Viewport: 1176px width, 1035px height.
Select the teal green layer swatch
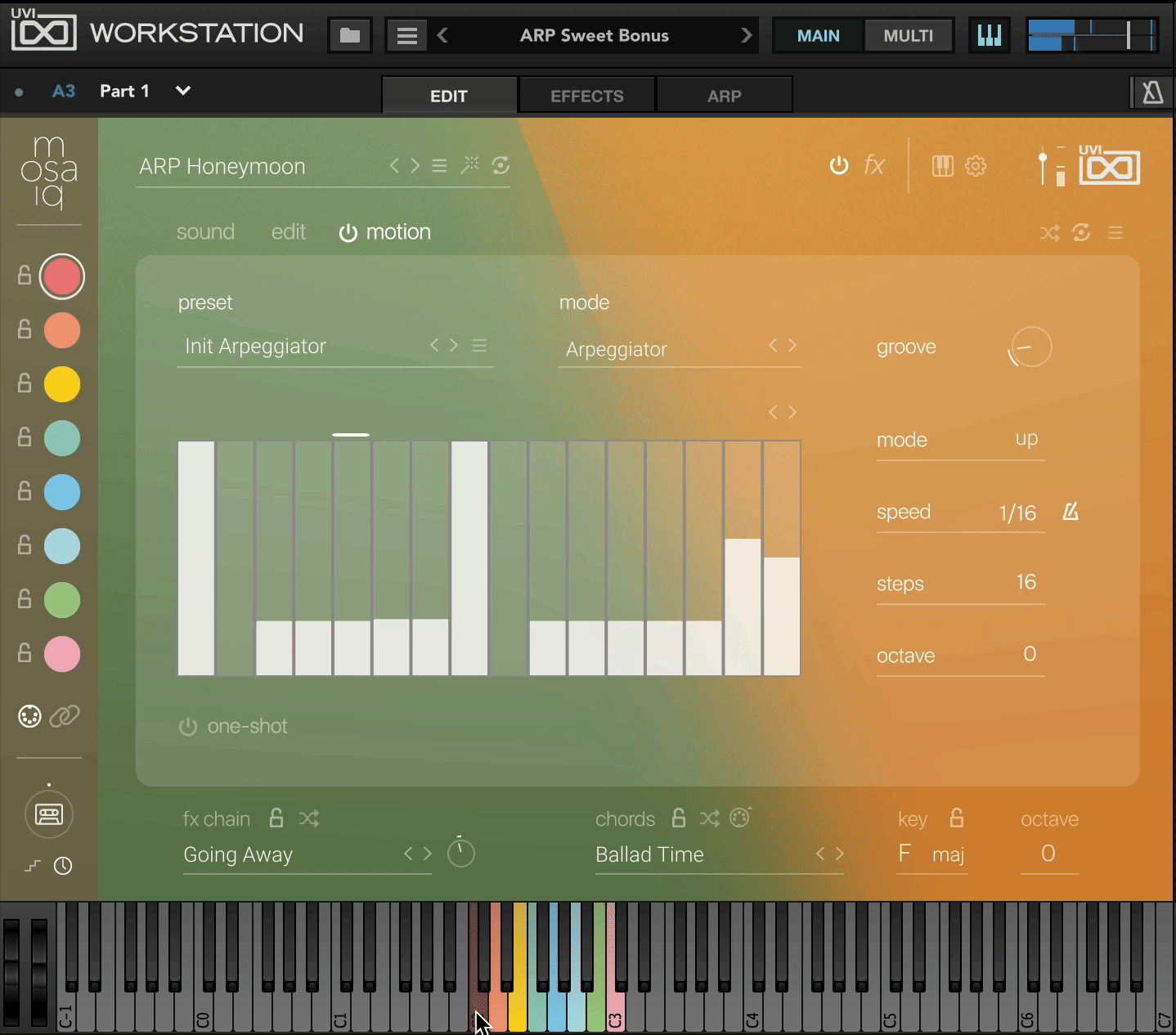pos(62,438)
